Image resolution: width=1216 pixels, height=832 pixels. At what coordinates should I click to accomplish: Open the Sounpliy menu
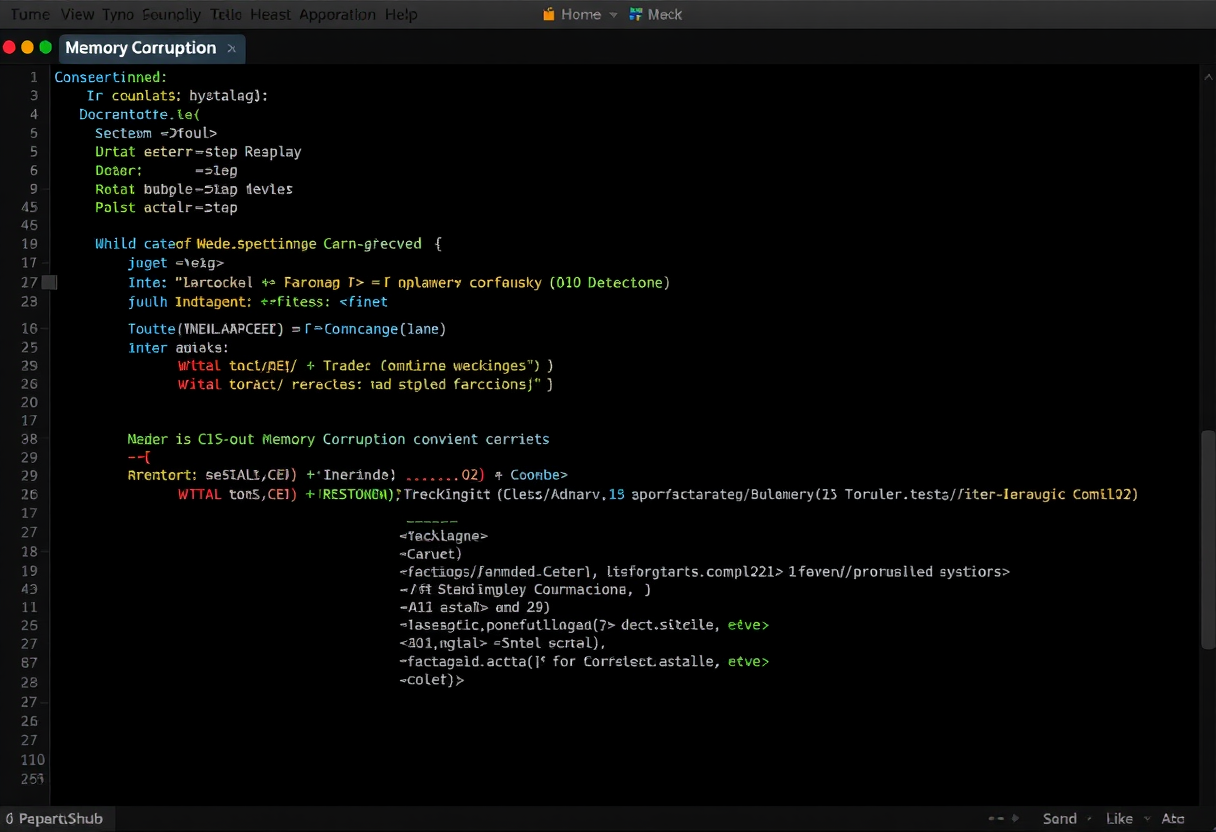pos(173,15)
